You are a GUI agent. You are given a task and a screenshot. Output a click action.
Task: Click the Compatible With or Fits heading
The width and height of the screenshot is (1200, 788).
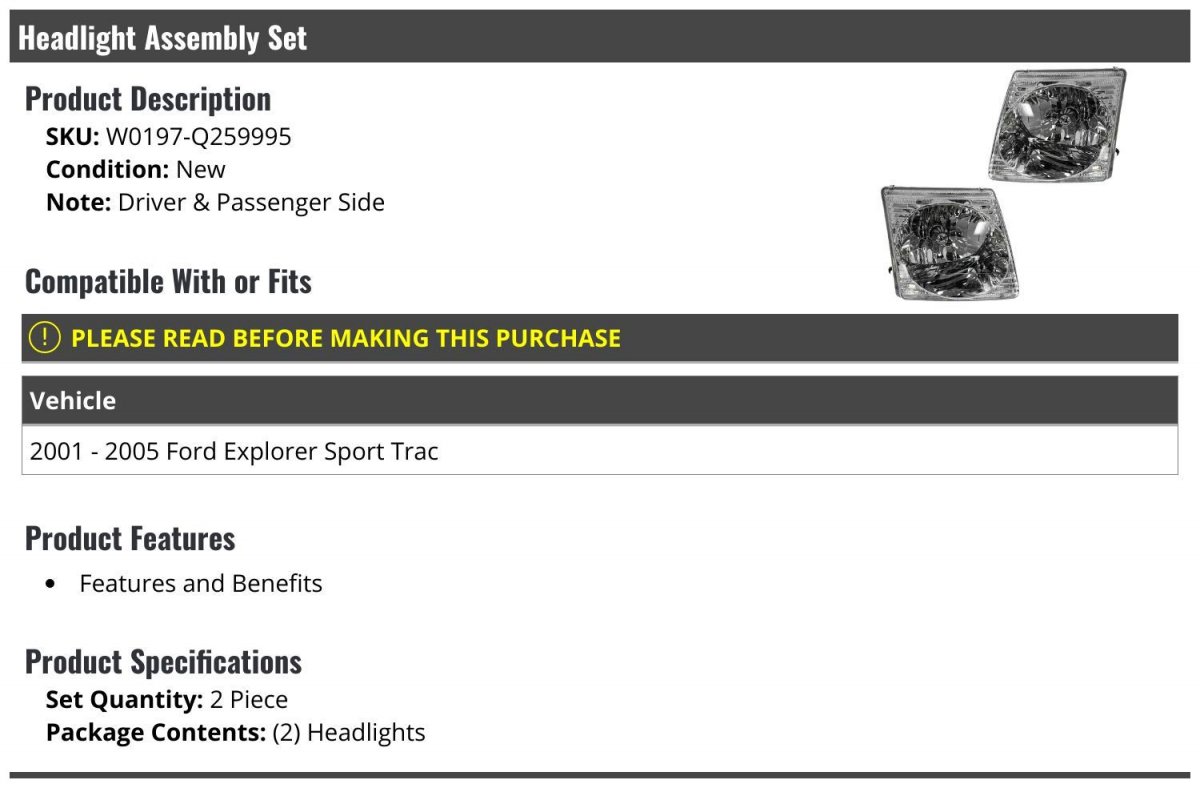pos(168,282)
